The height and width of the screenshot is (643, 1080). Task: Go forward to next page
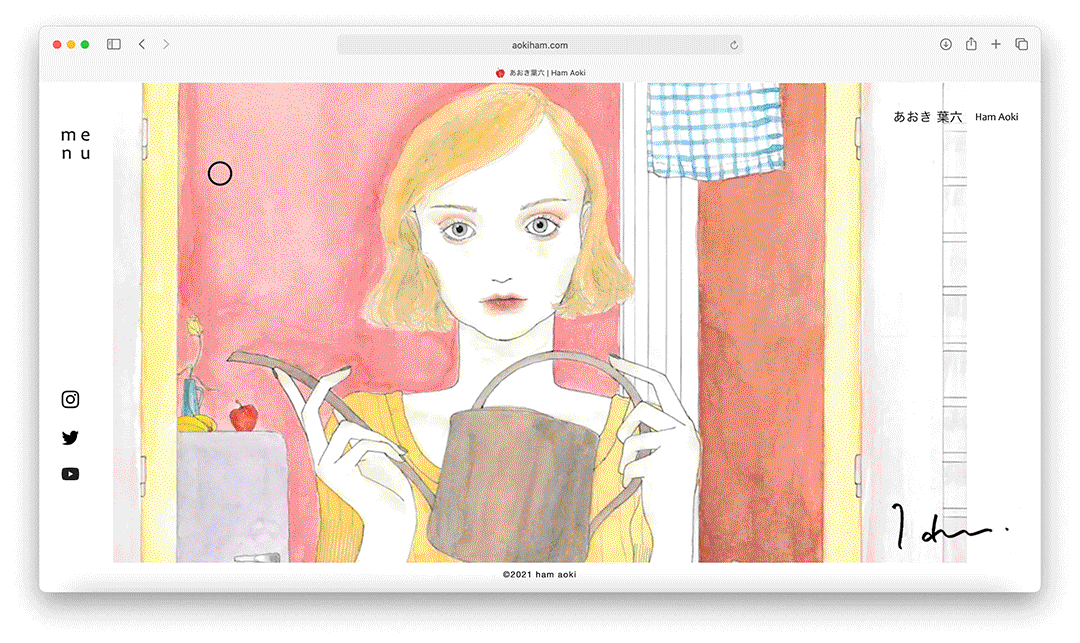pyautogui.click(x=166, y=45)
